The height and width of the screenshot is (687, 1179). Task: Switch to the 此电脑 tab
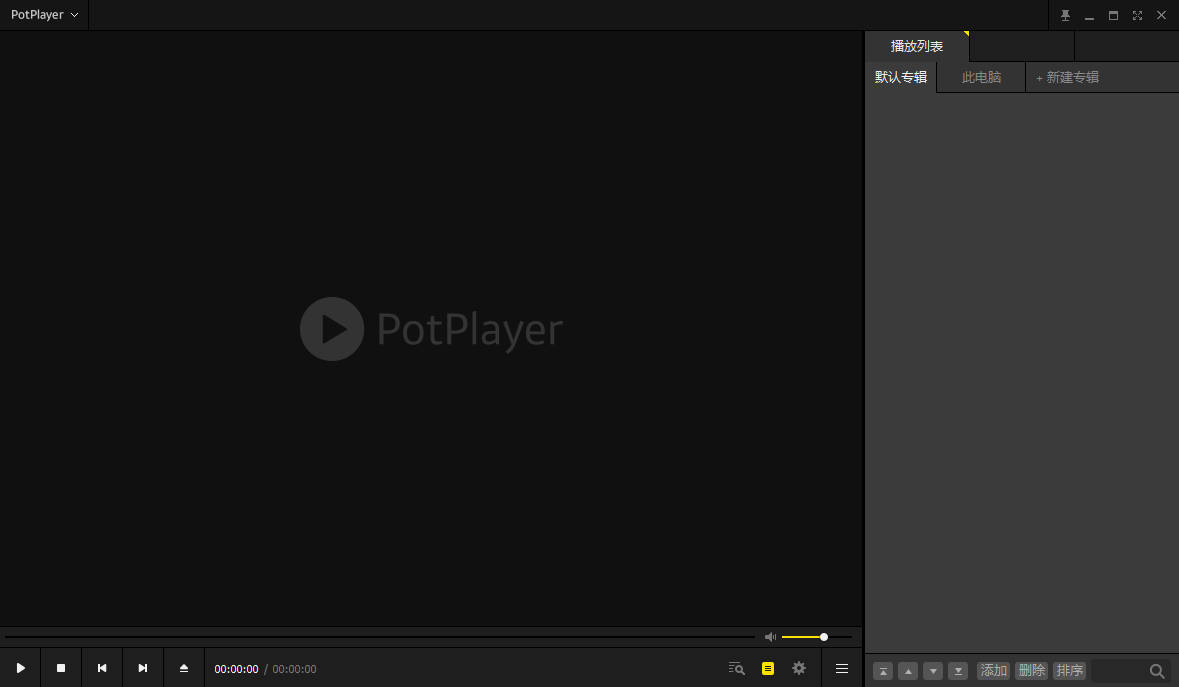980,76
